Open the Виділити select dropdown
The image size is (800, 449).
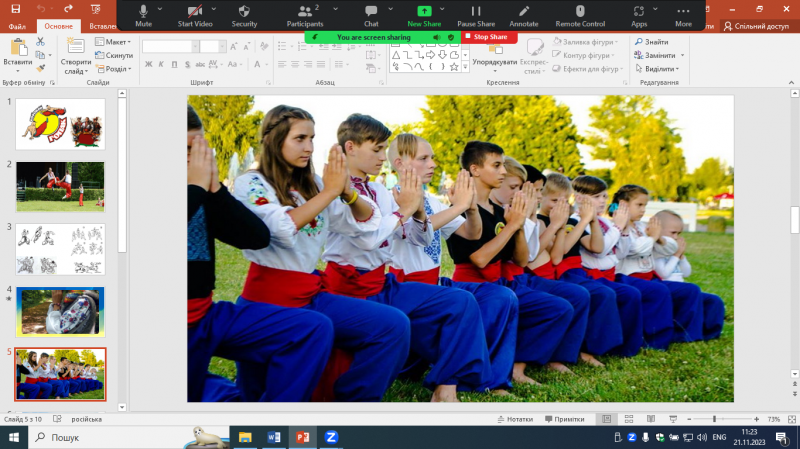click(657, 68)
